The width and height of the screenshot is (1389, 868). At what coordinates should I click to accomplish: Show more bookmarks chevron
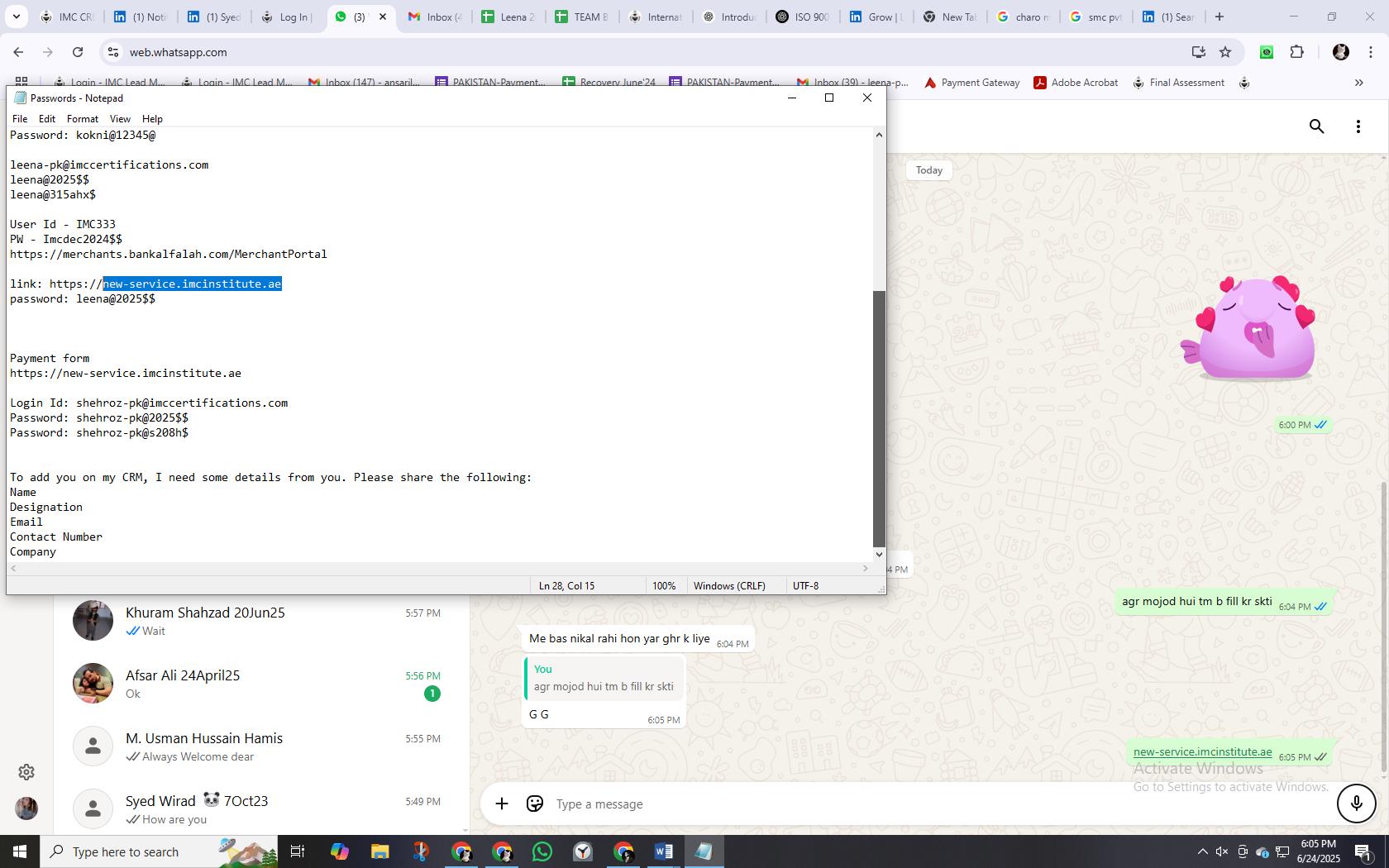click(x=1358, y=82)
